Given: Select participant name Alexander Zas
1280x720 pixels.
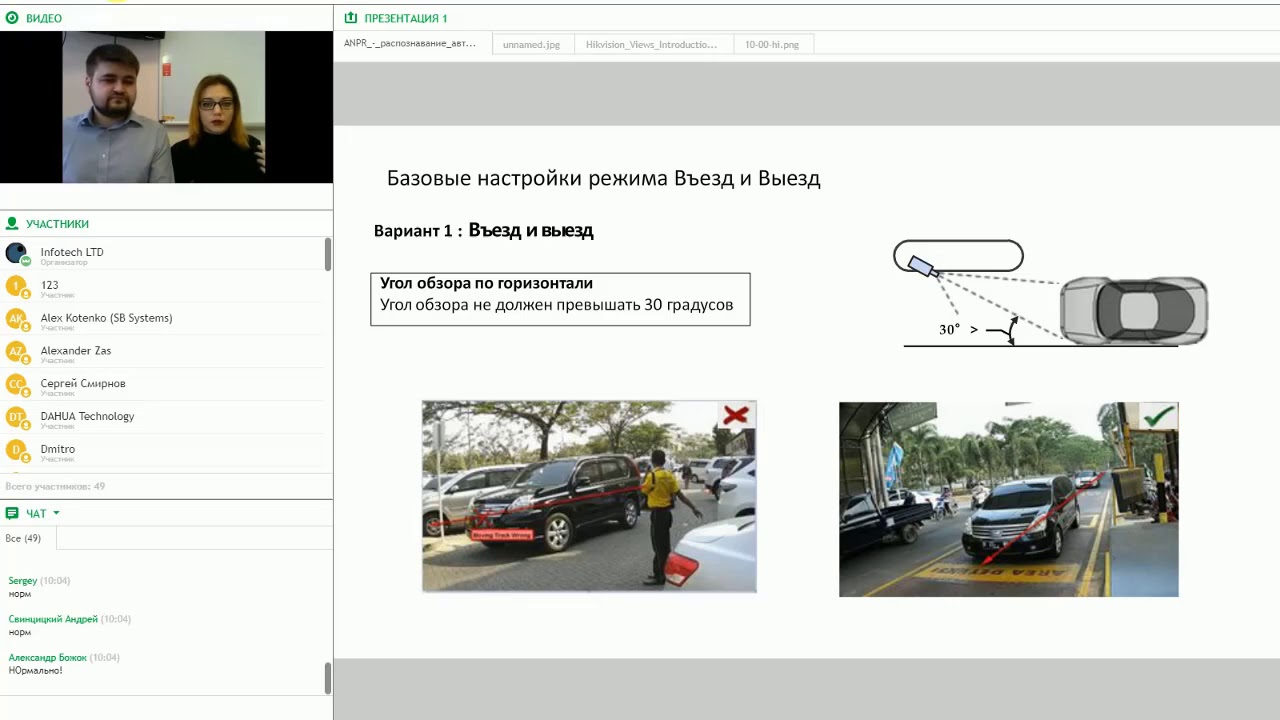Looking at the screenshot, I should (x=76, y=351).
